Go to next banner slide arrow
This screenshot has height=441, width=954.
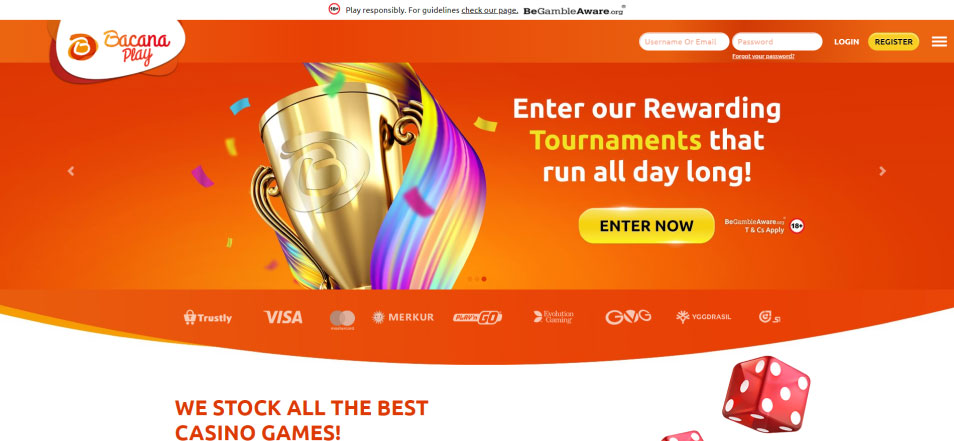pyautogui.click(x=882, y=172)
